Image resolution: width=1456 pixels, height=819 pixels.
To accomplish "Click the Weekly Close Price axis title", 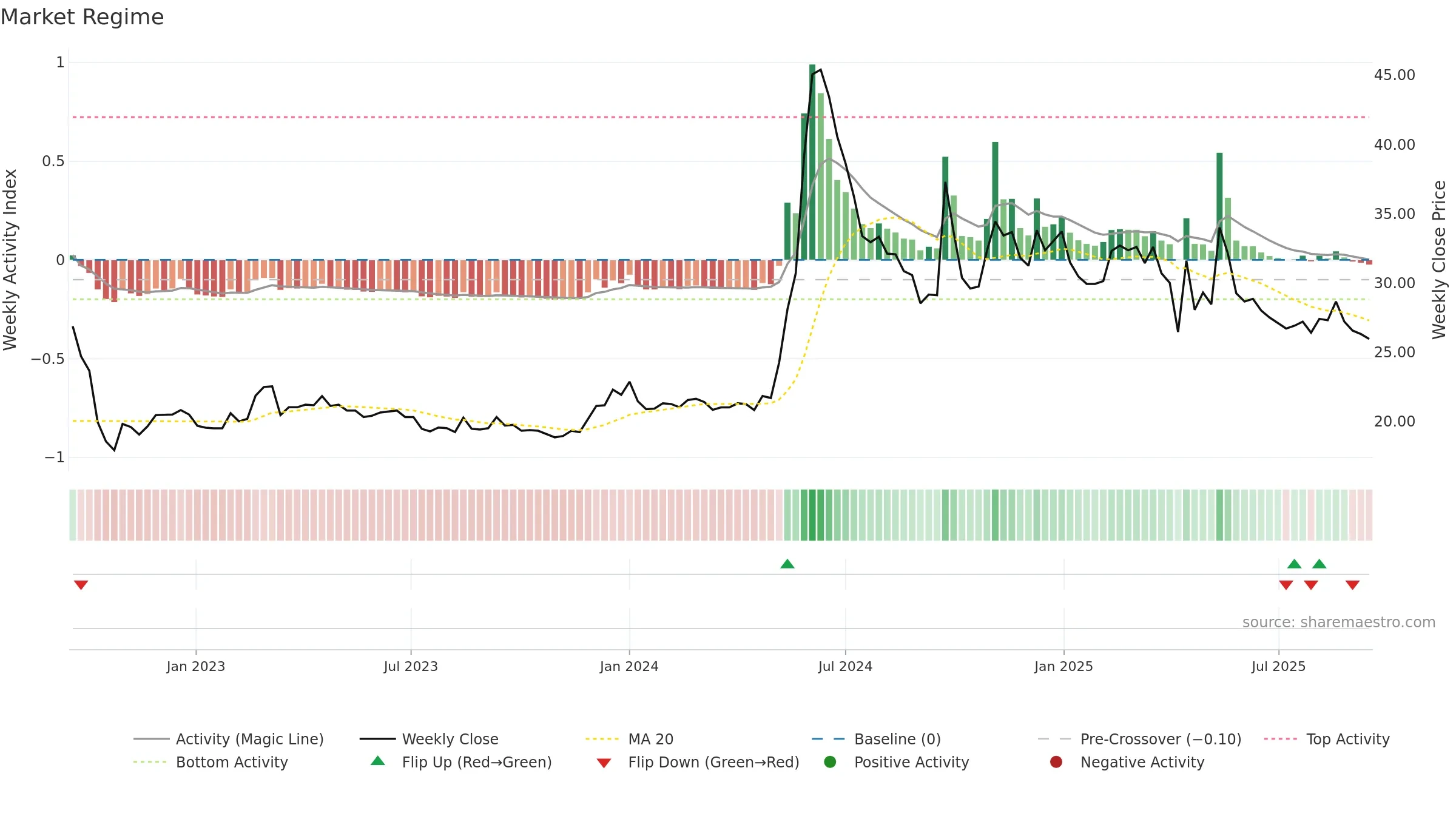I will pos(1439,260).
